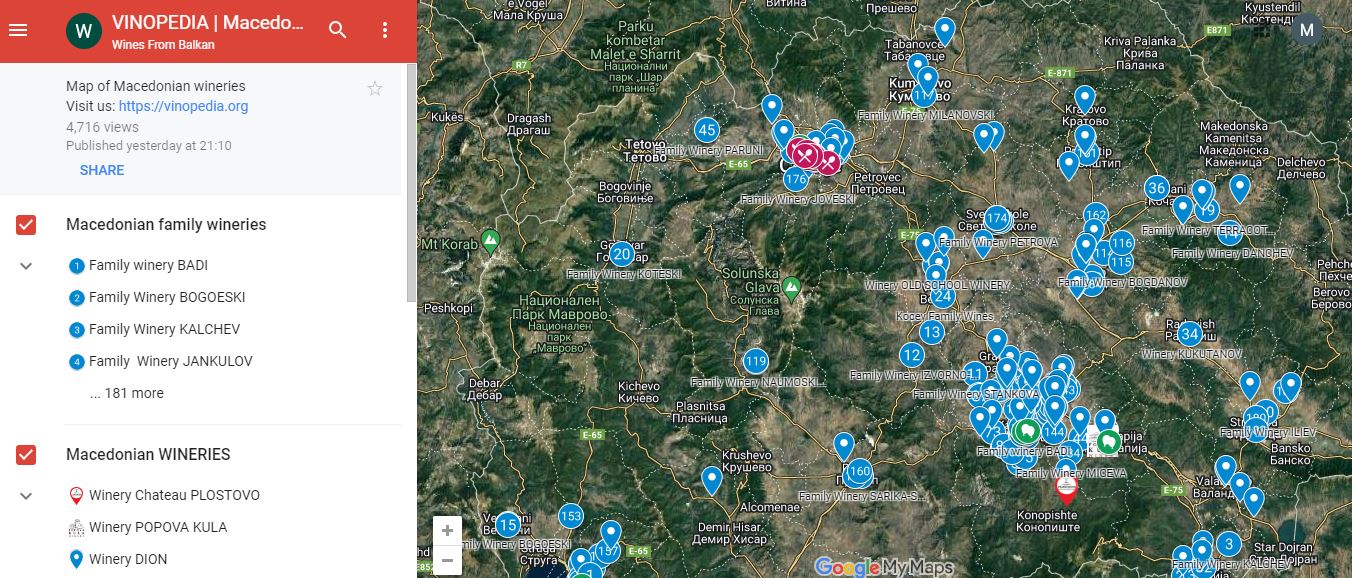
Task: Open the M account avatar
Action: coord(1306,30)
